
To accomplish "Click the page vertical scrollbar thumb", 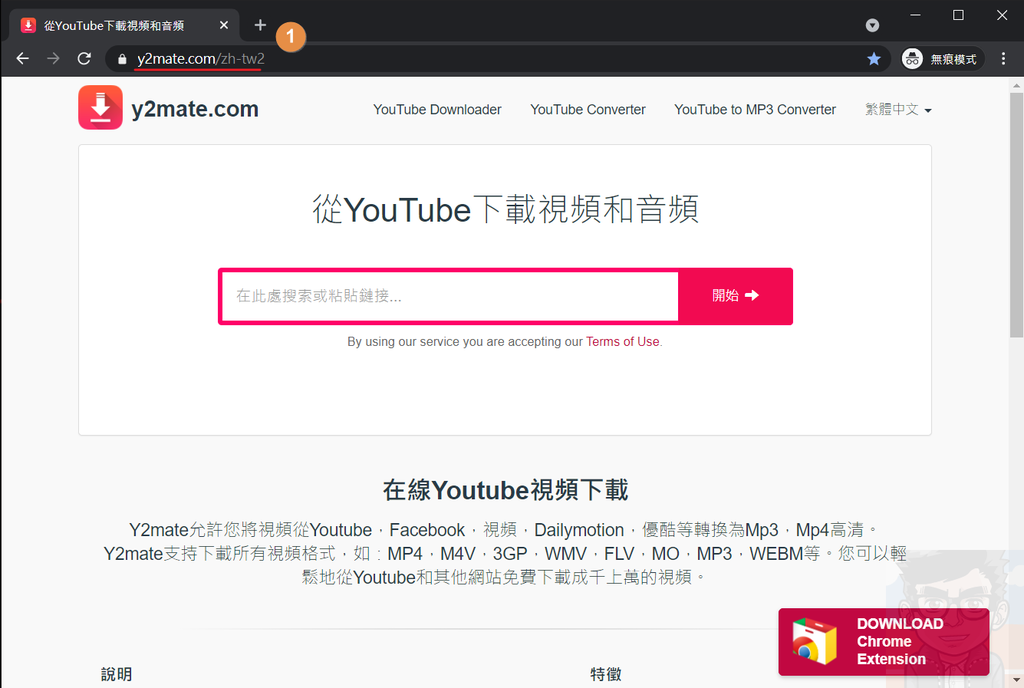I will (1017, 215).
